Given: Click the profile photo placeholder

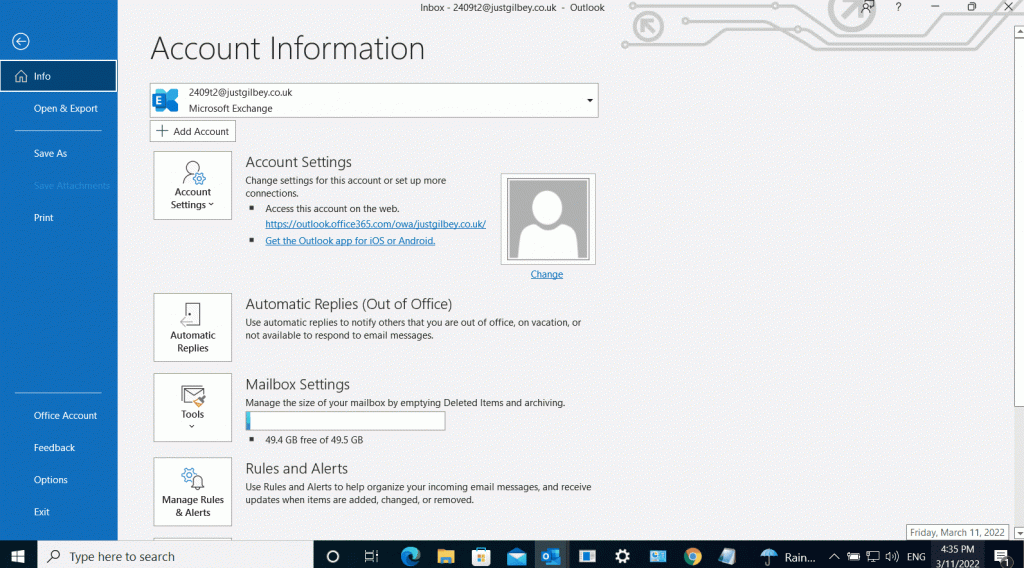Looking at the screenshot, I should (x=548, y=219).
